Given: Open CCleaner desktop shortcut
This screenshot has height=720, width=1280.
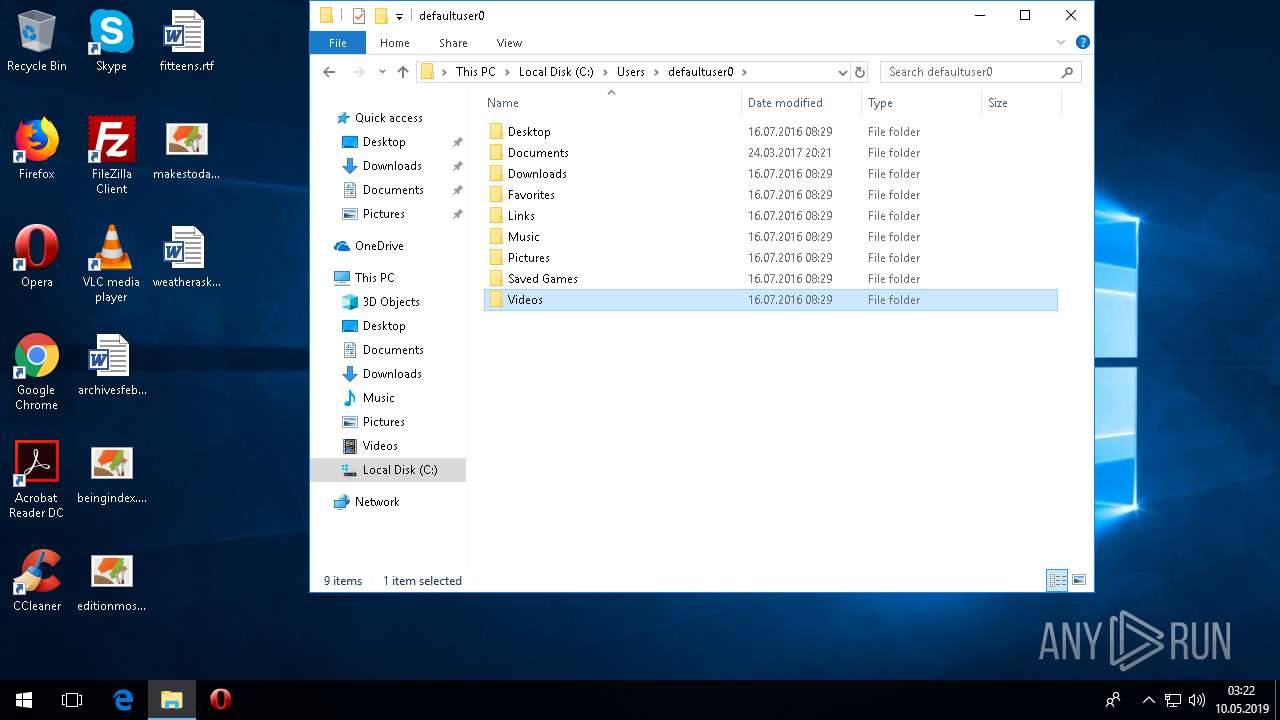Looking at the screenshot, I should click(x=37, y=582).
